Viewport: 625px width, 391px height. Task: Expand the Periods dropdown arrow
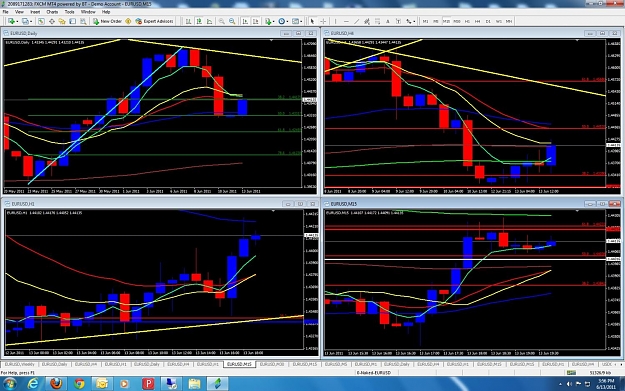[x=287, y=21]
